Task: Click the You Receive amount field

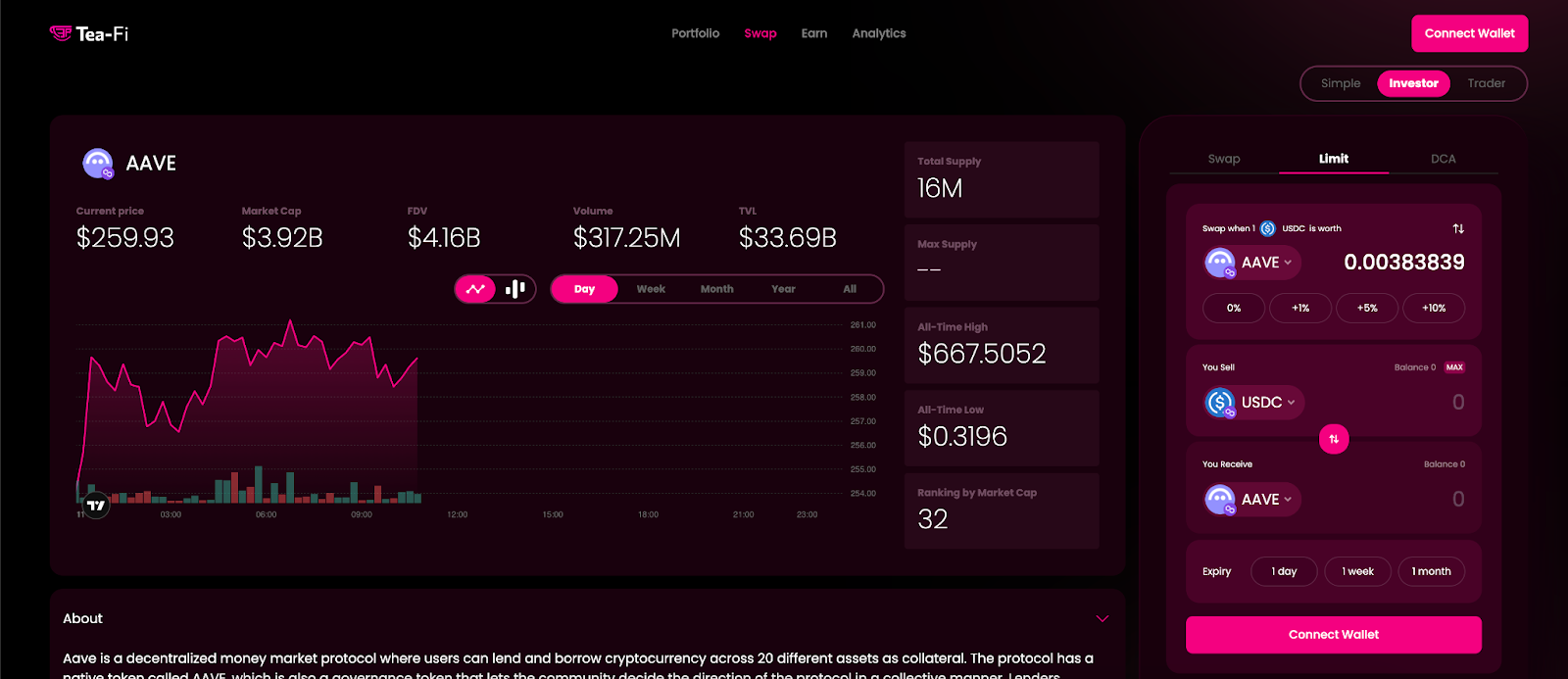Action: coord(1458,500)
